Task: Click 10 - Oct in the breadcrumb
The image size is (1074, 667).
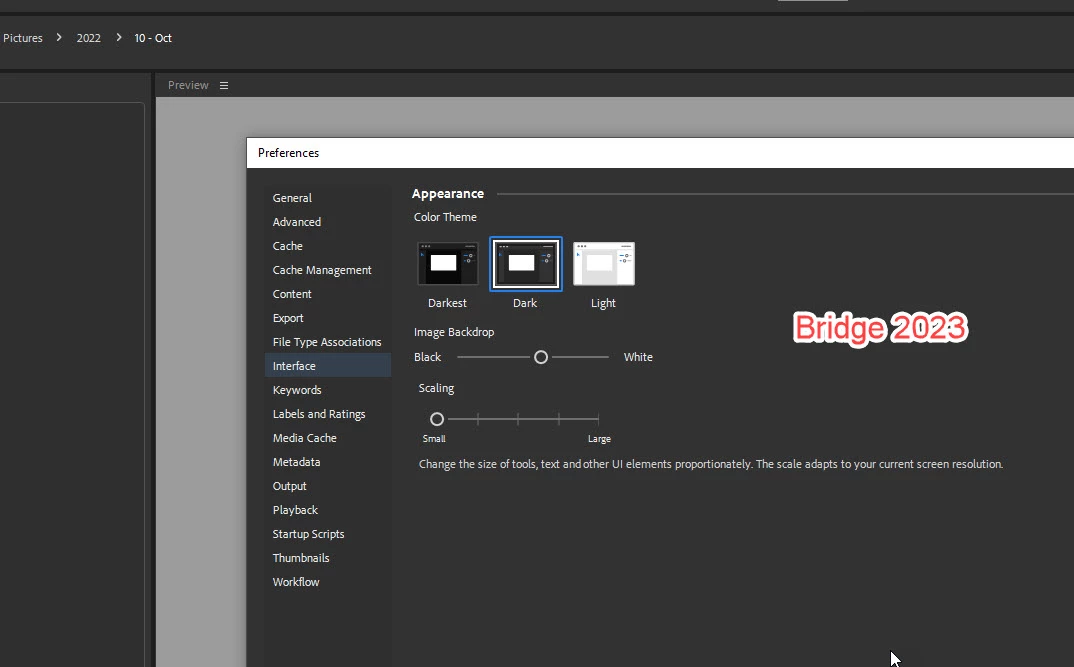Action: [x=153, y=38]
